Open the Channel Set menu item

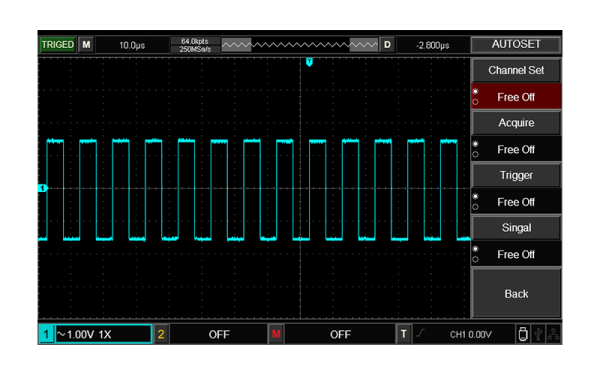[516, 70]
